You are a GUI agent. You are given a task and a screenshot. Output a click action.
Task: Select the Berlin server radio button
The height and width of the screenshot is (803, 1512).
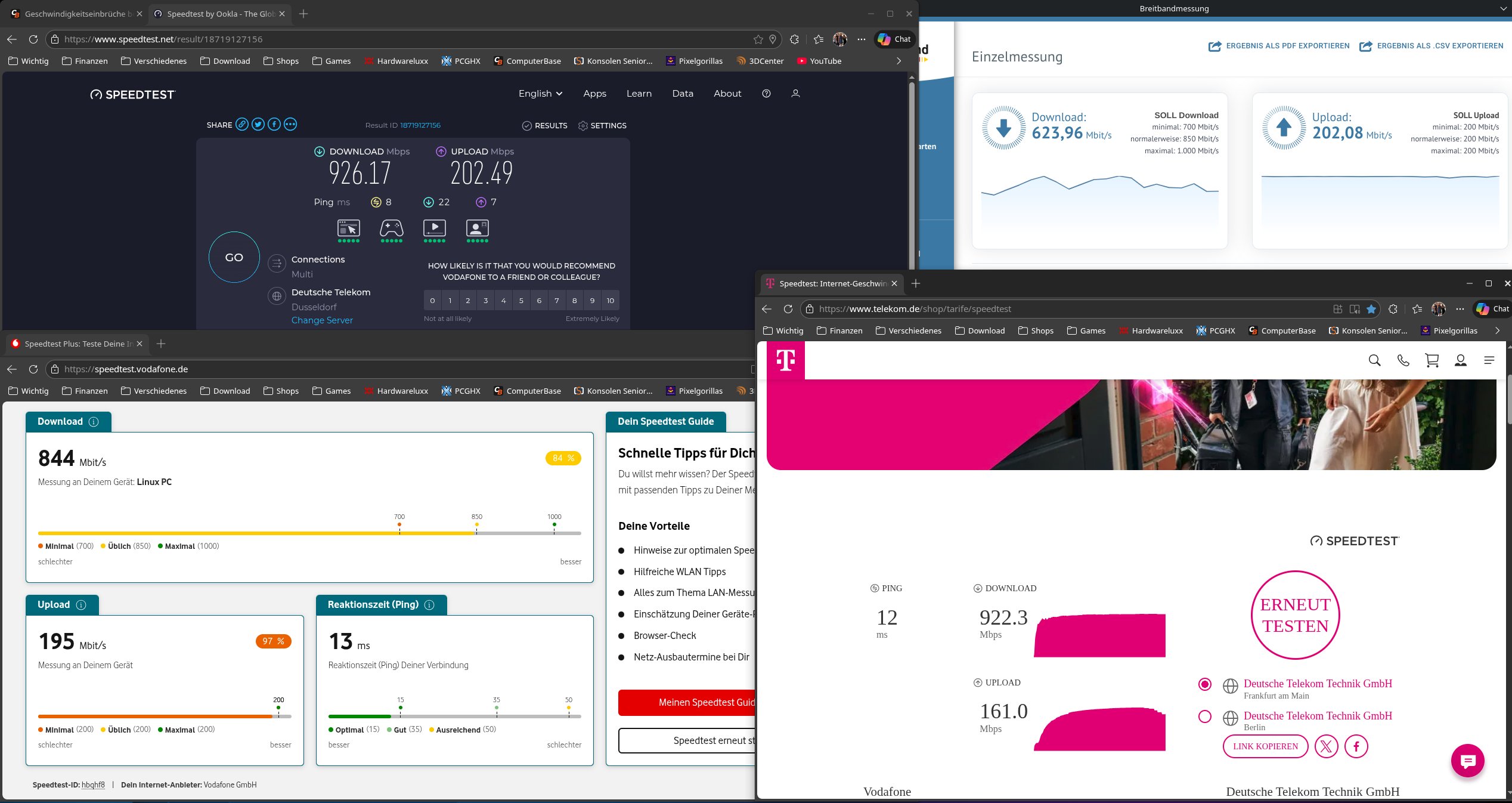coord(1205,716)
